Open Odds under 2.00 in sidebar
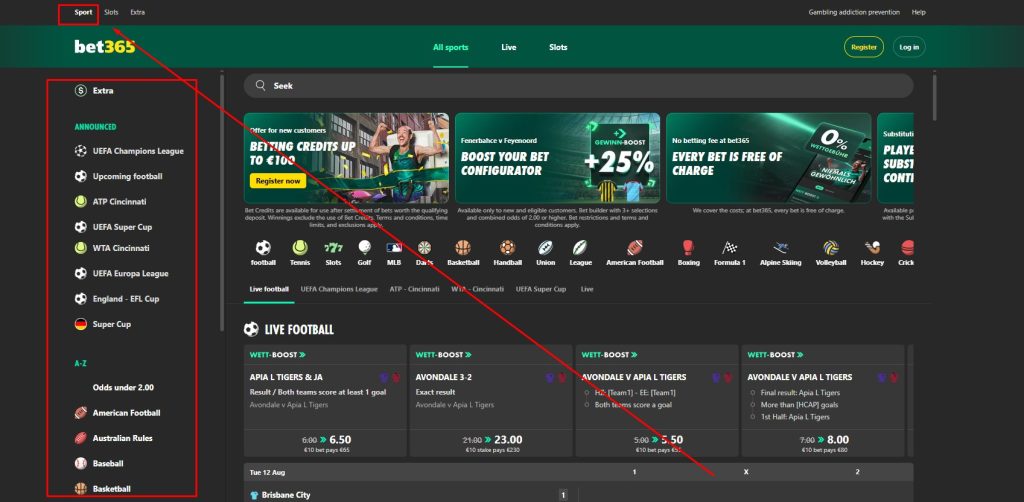This screenshot has width=1024, height=502. 123,388
